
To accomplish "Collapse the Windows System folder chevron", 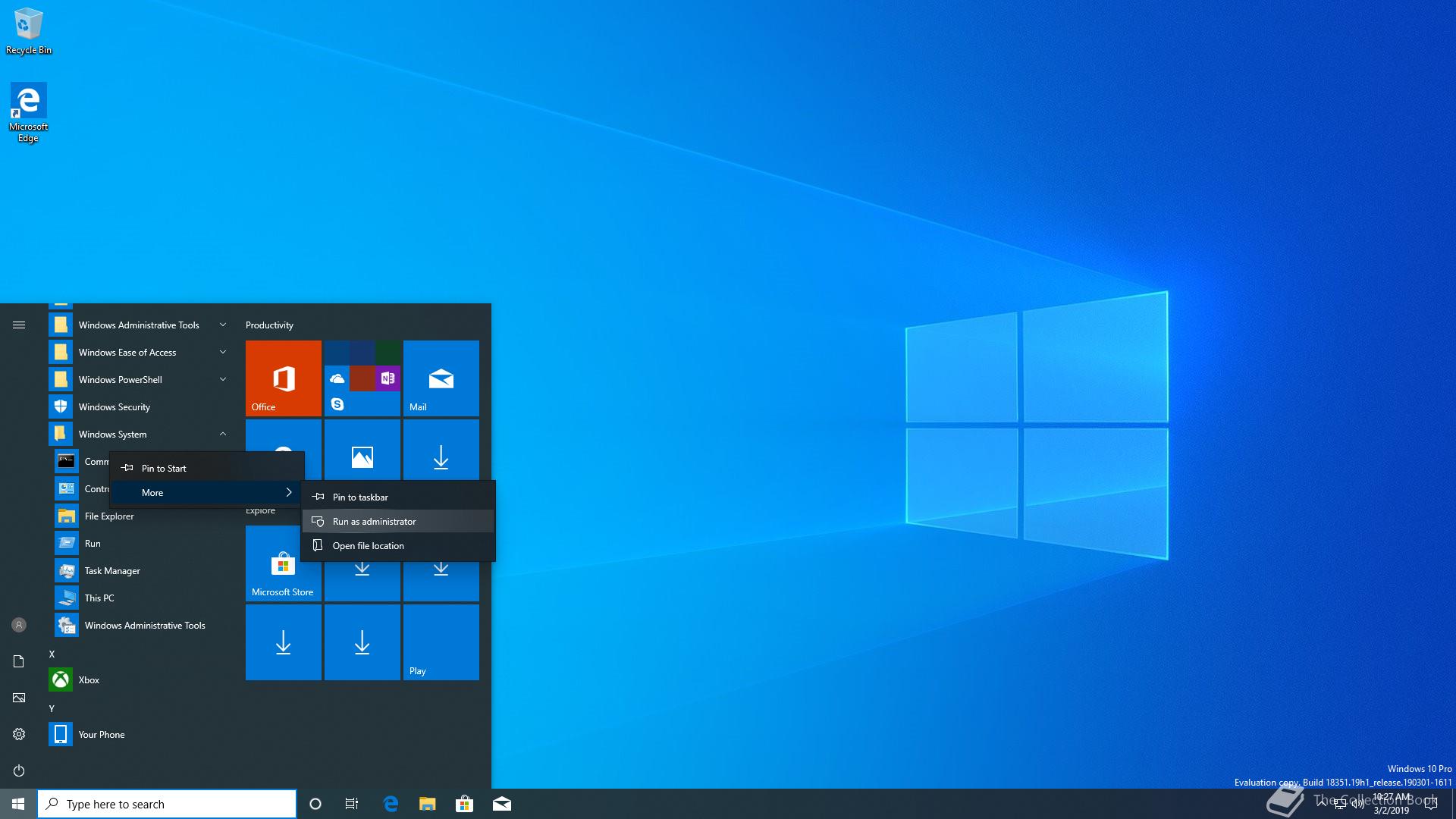I will click(x=223, y=434).
